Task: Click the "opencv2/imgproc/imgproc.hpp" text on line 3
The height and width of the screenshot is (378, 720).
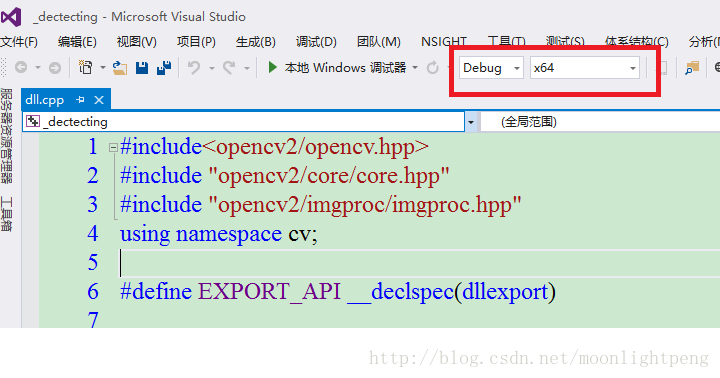Action: (365, 205)
